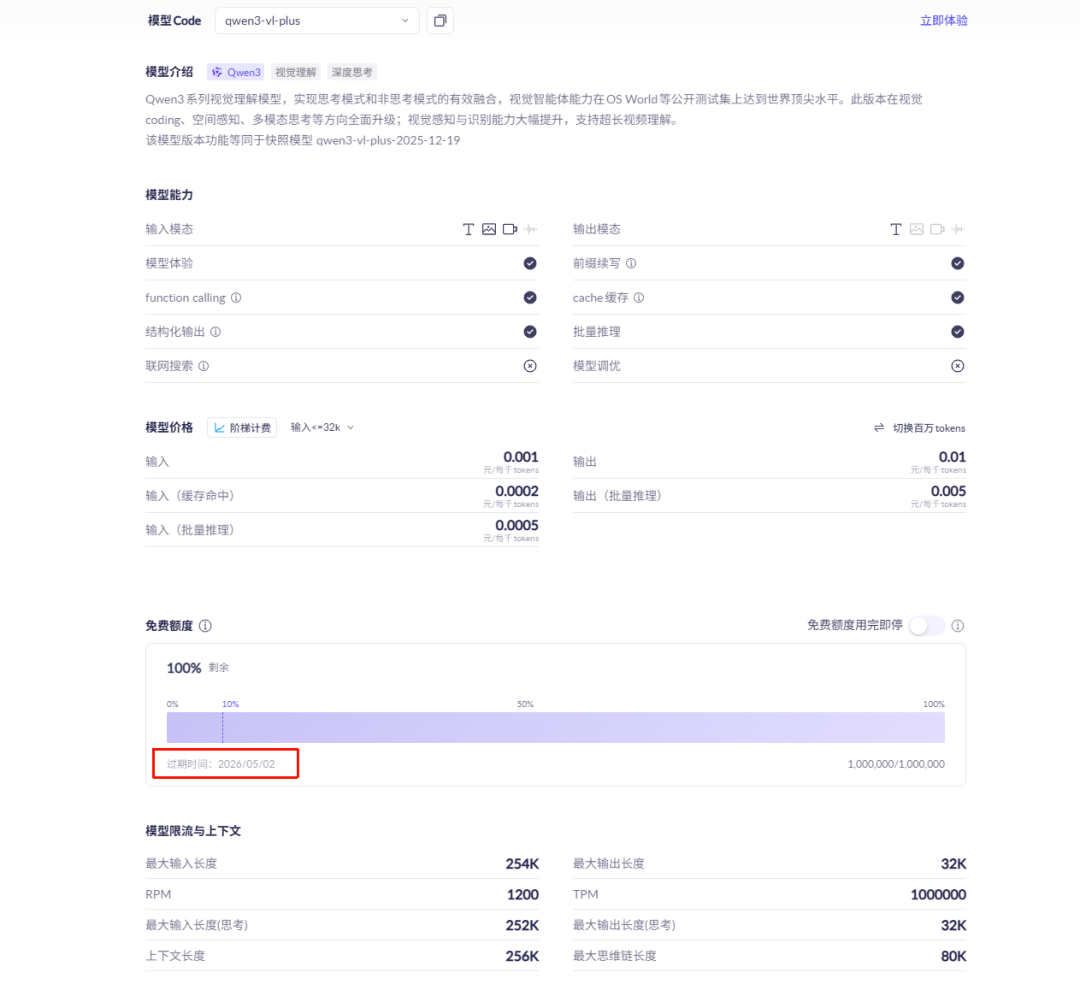Click the 批量推理 checkmark icon
The image size is (1080, 996).
point(957,332)
